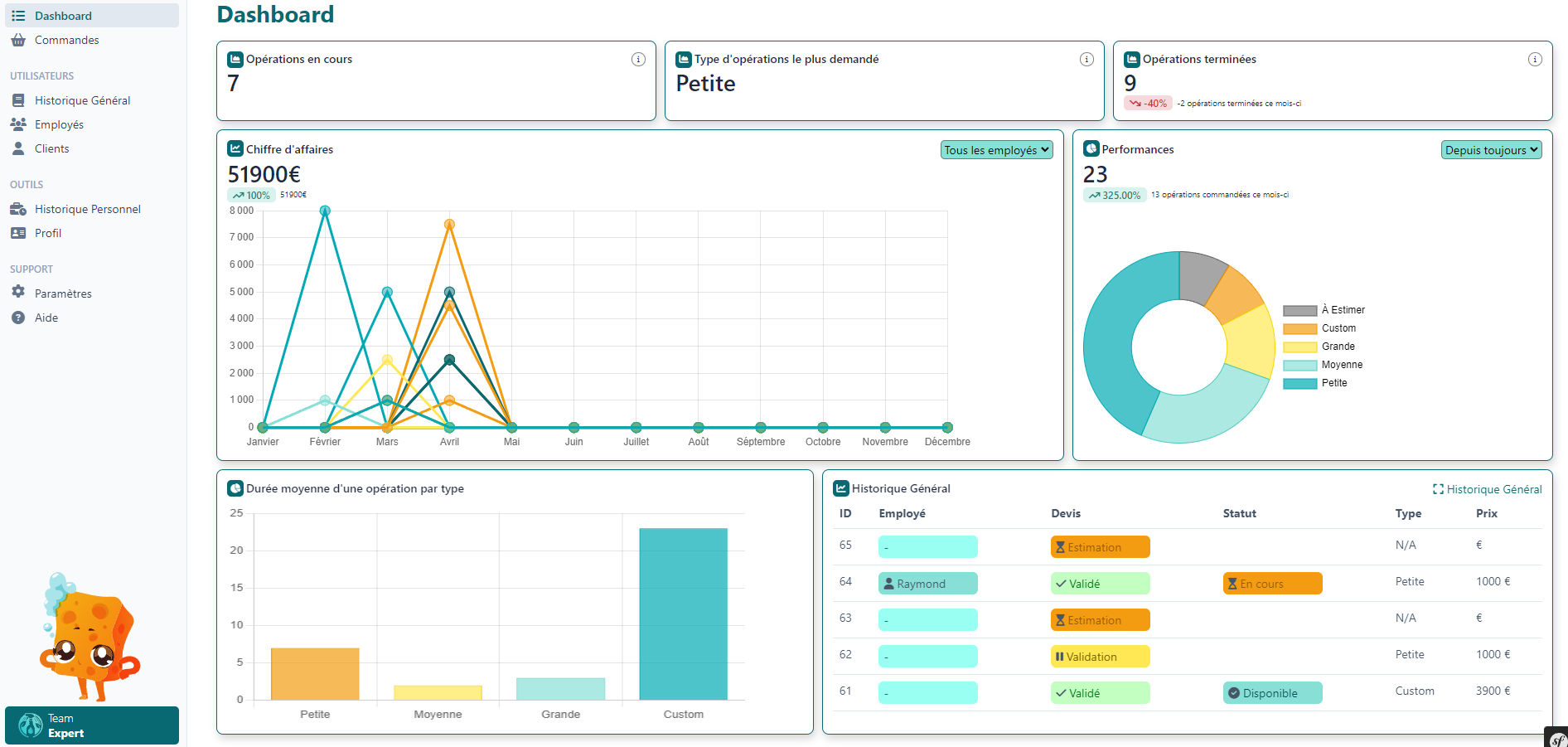1568x747 pixels.
Task: Click the Grande yellow legend swatch
Action: (1299, 347)
